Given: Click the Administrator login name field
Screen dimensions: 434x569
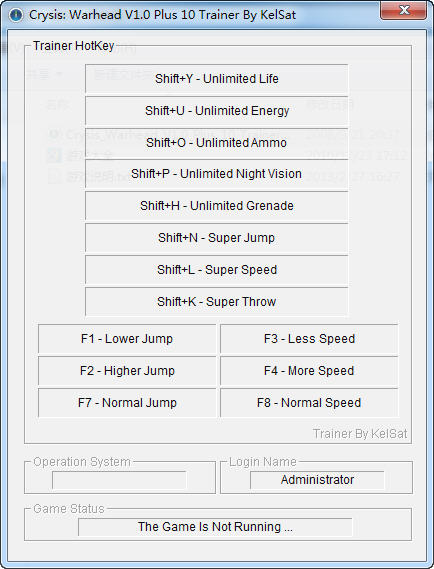Looking at the screenshot, I should click(317, 480).
